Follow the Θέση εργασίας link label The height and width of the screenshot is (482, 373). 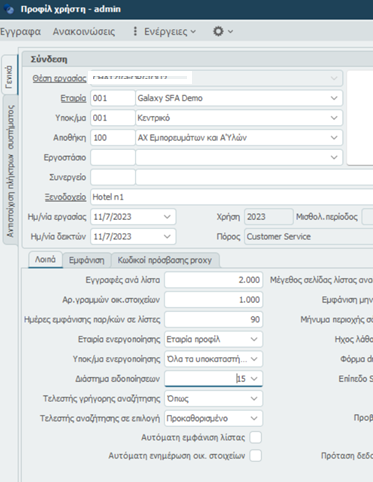59,78
